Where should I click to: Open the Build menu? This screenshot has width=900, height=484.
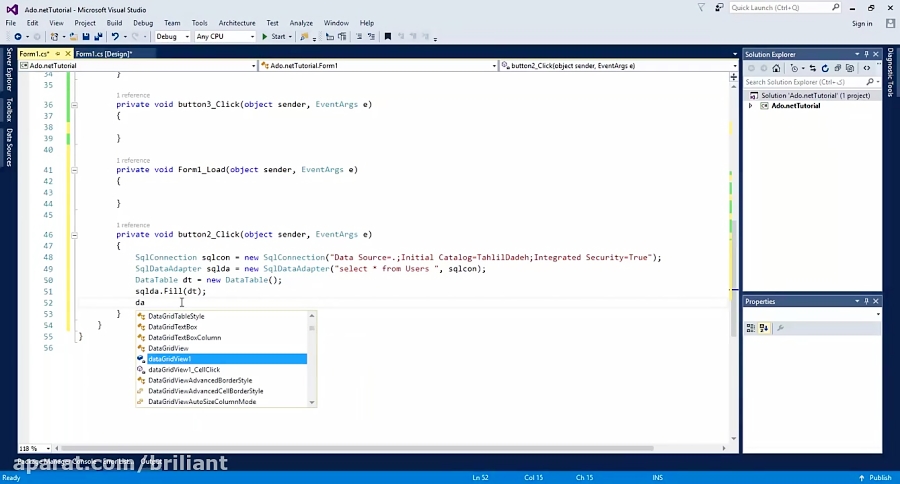tap(114, 22)
